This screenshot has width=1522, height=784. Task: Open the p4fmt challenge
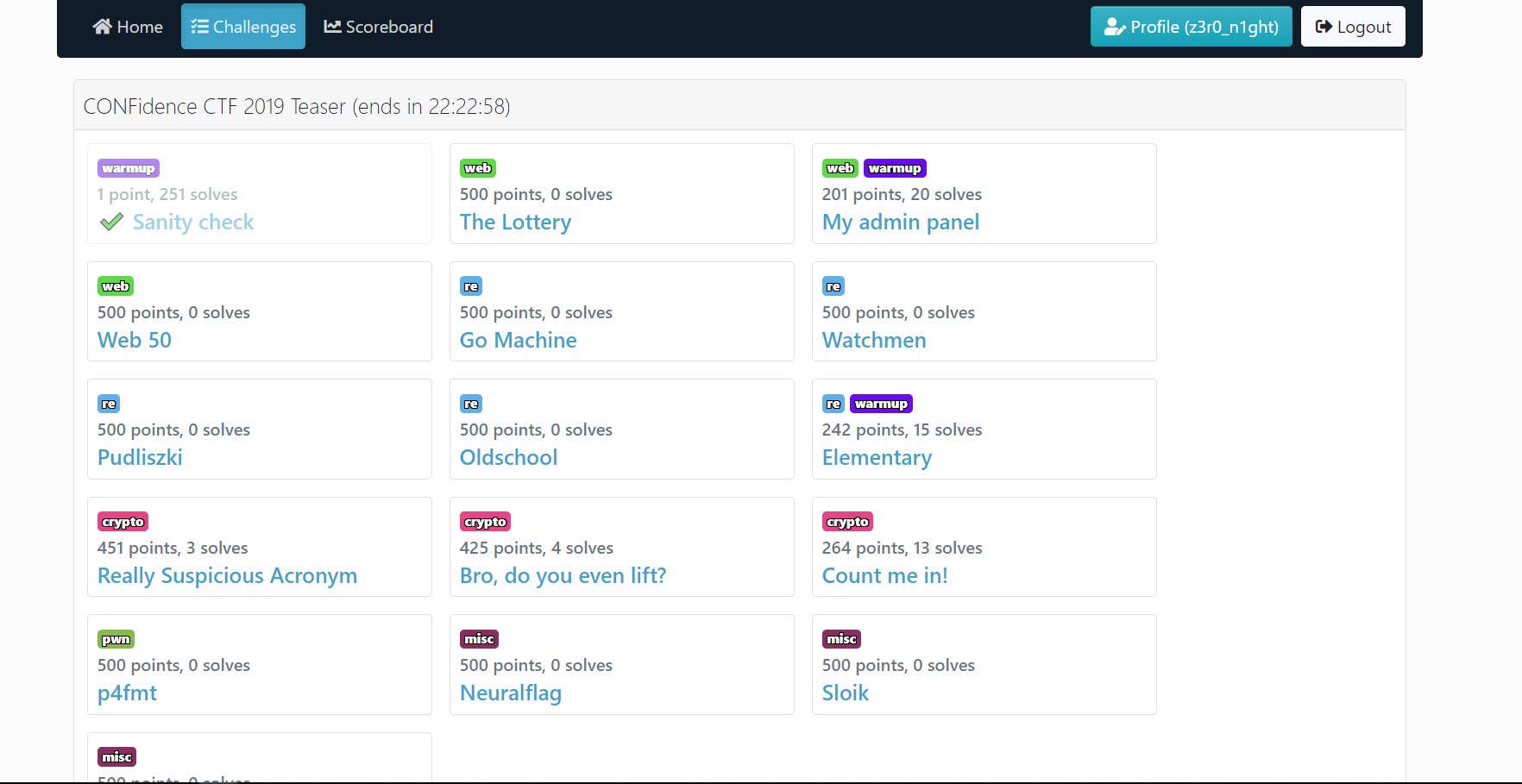[128, 693]
